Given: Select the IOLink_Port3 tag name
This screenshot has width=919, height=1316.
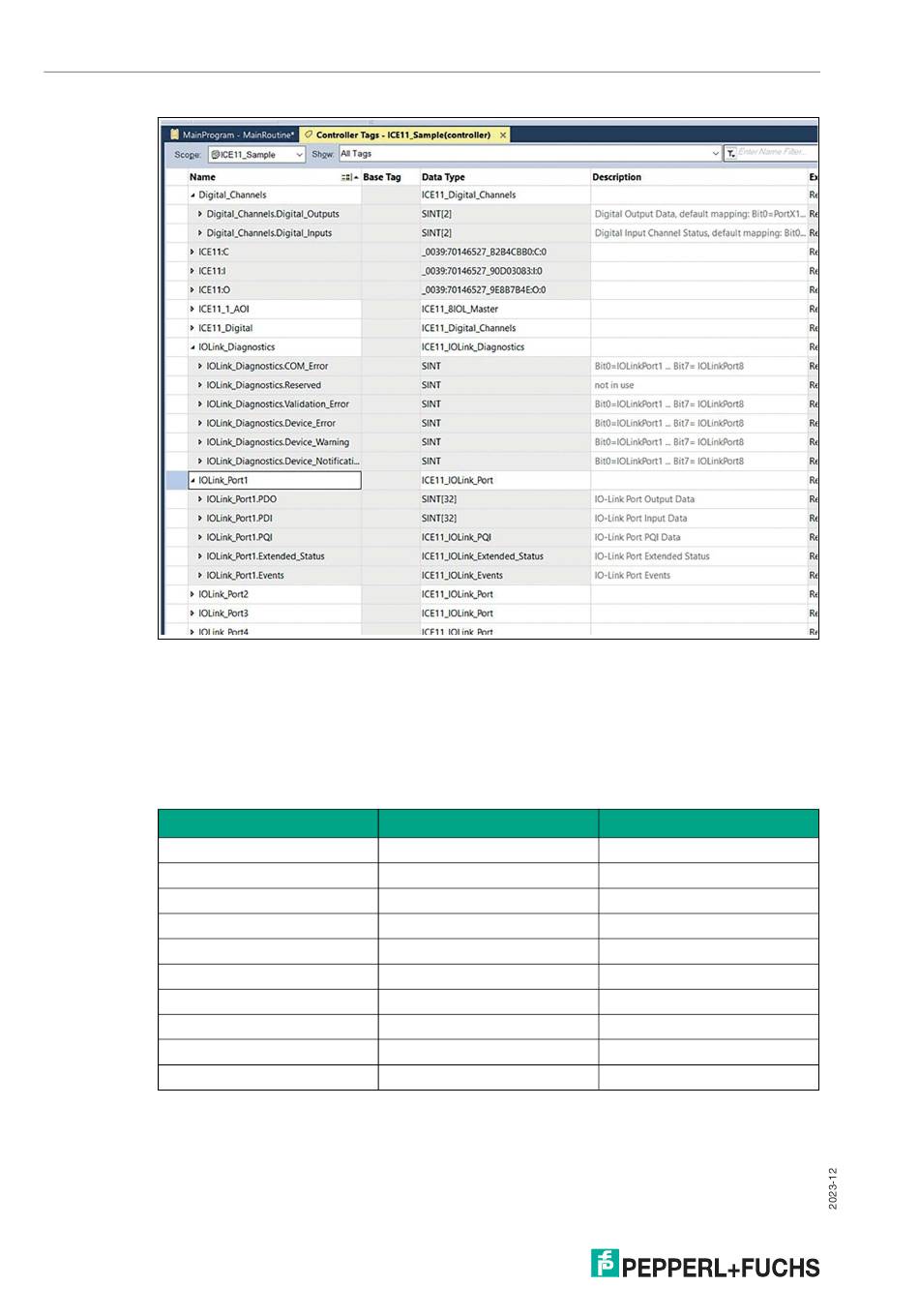Looking at the screenshot, I should pos(223,613).
